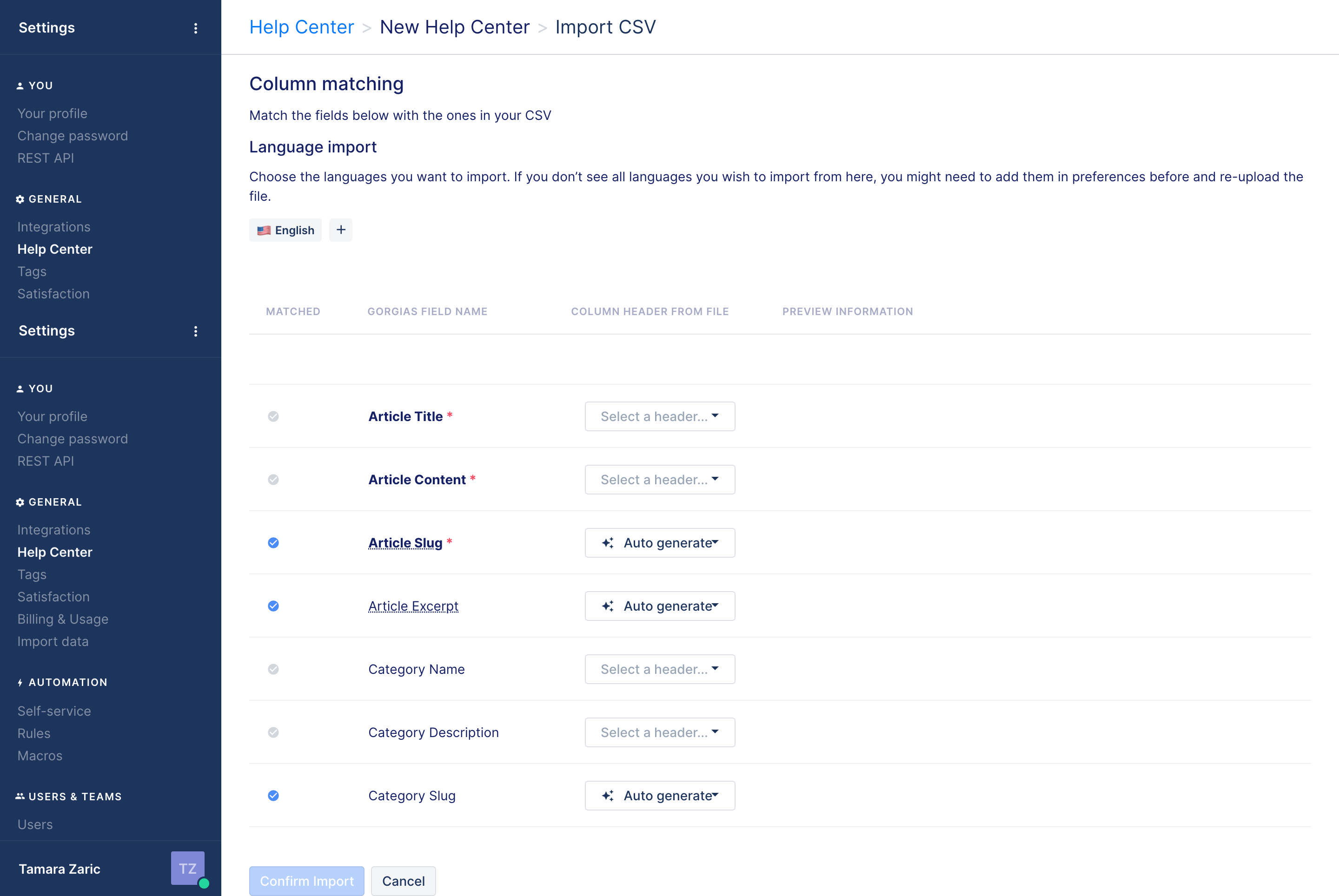This screenshot has height=896, width=1339.
Task: Open Rules in the sidebar
Action: (34, 733)
